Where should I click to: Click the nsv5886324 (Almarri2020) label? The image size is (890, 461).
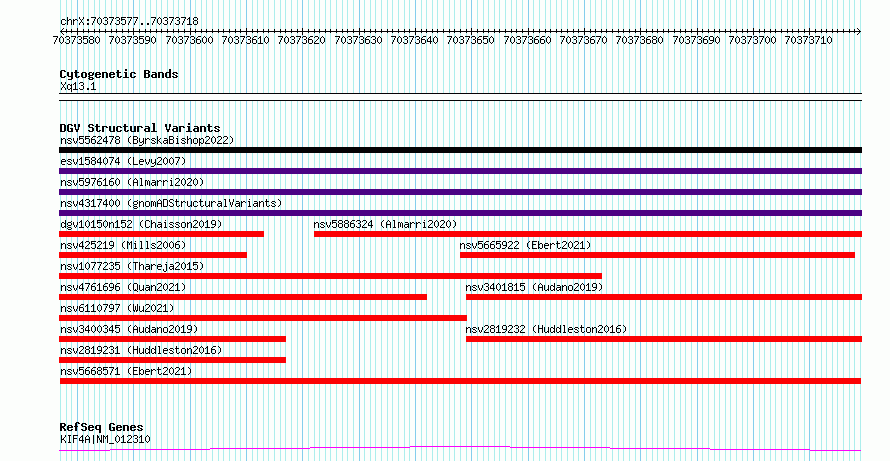385,224
